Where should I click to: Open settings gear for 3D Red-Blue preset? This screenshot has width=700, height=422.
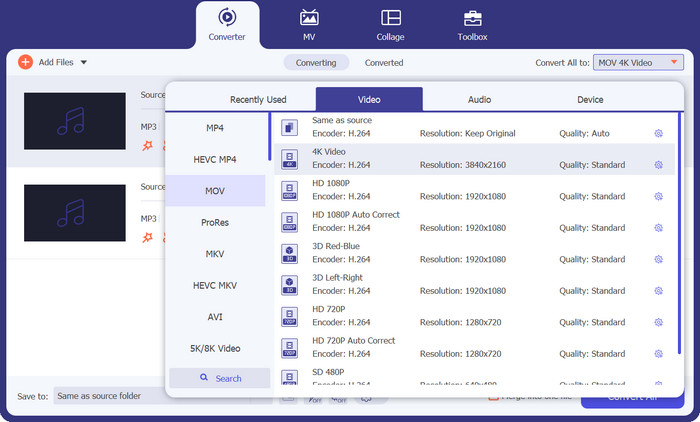658,259
